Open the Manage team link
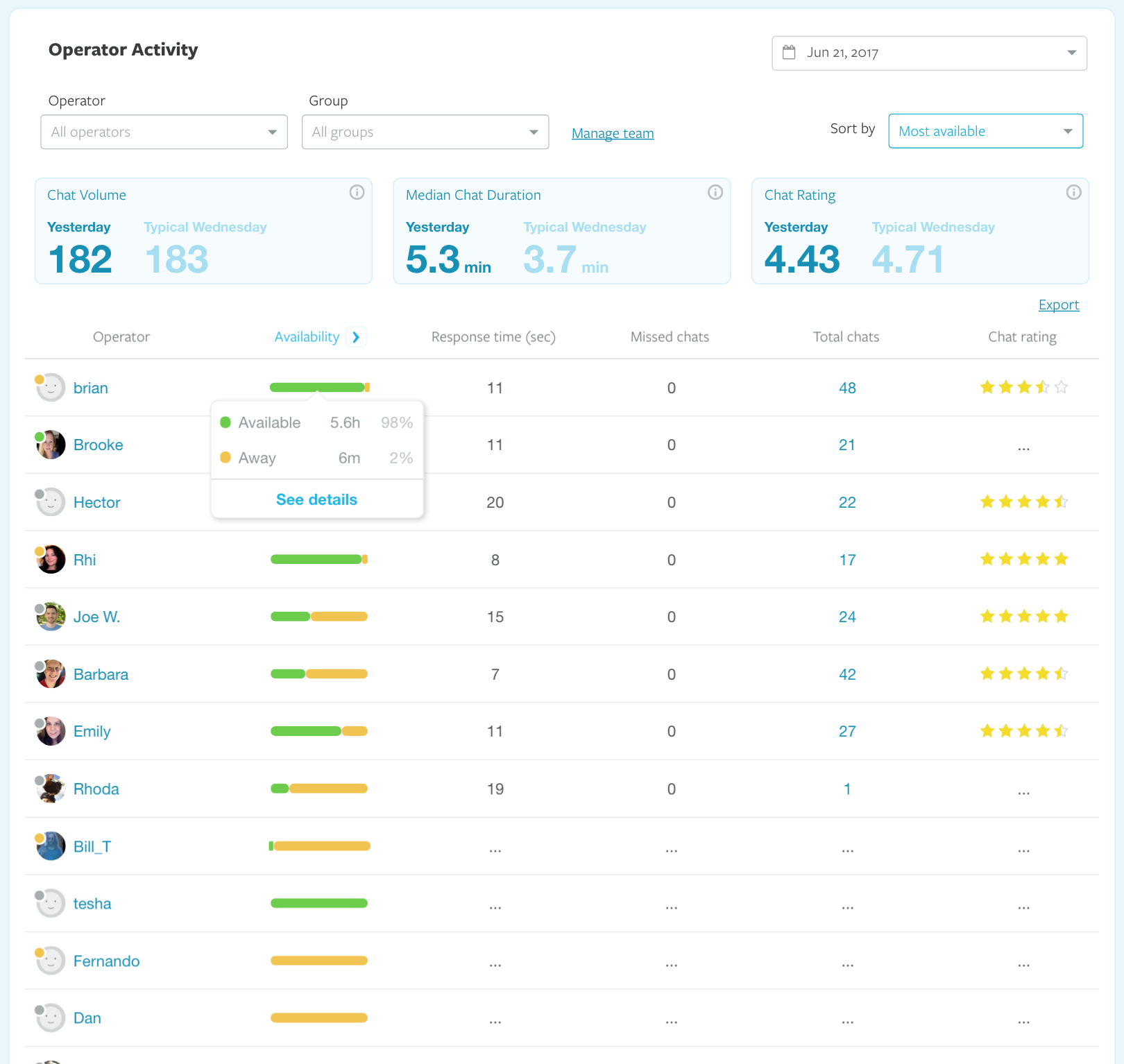The image size is (1124, 1064). pyautogui.click(x=613, y=133)
